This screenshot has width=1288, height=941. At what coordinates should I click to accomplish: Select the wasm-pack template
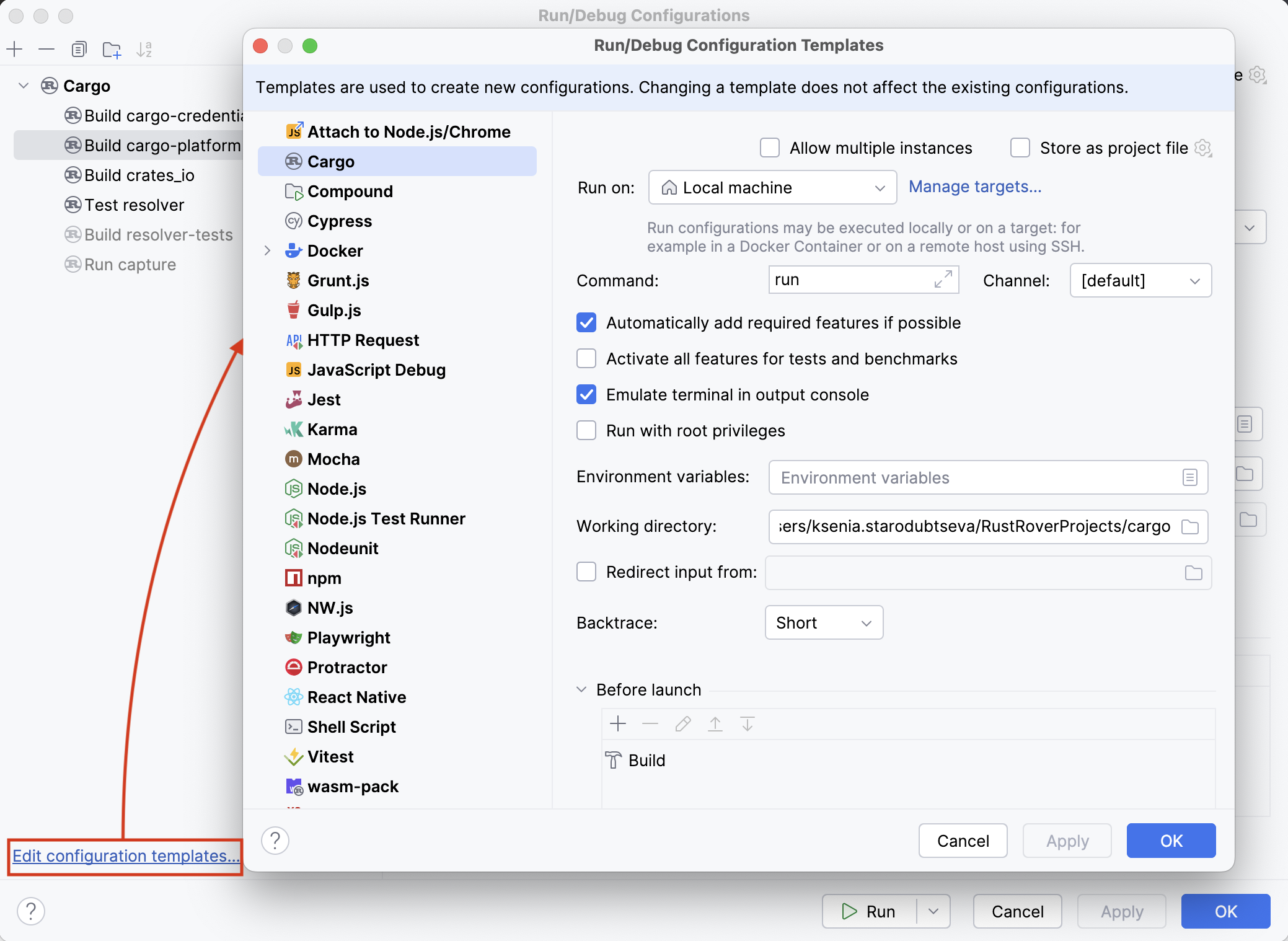352,786
